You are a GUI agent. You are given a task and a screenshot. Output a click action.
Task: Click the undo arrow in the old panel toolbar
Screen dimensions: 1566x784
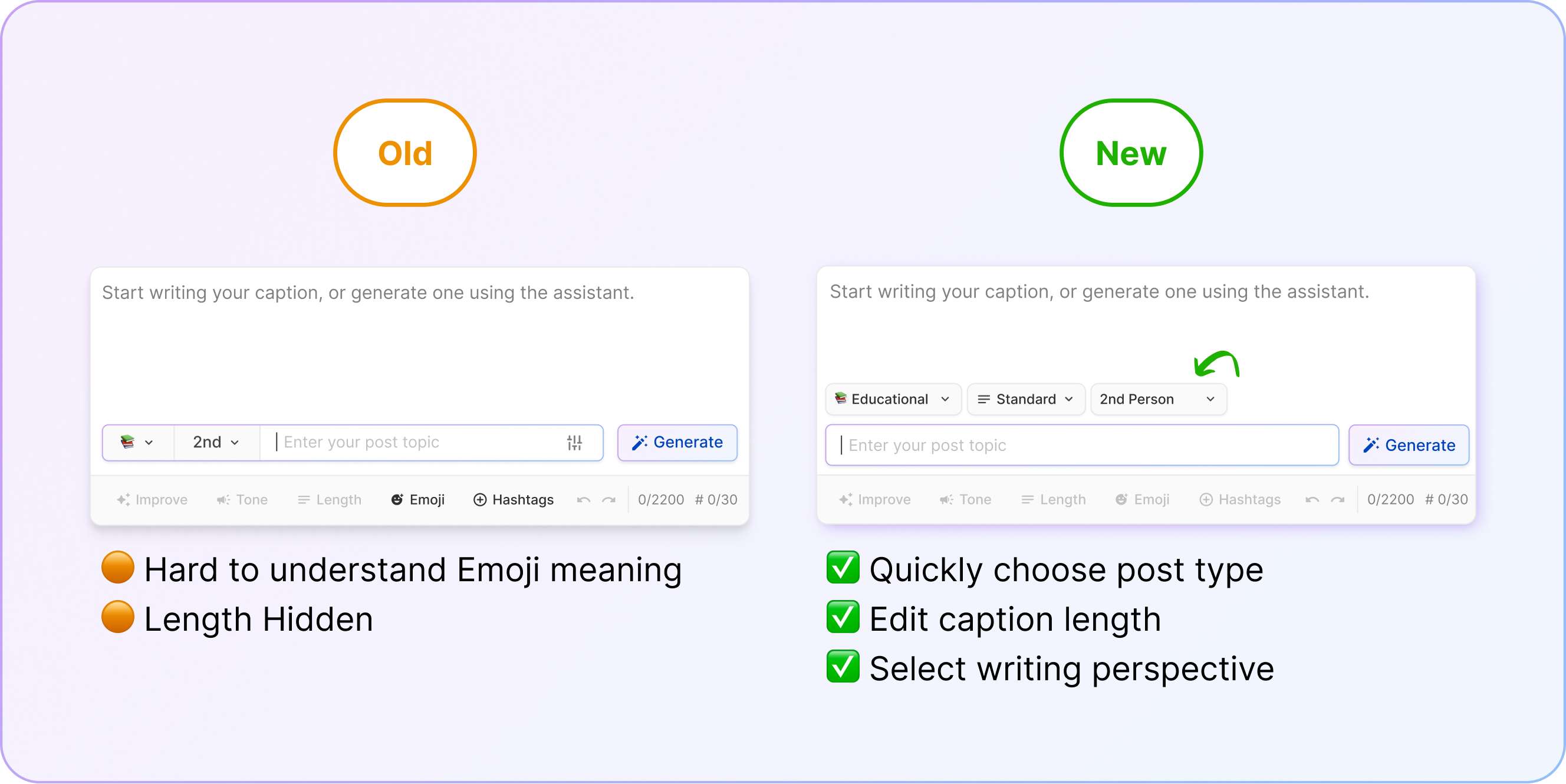[x=584, y=499]
